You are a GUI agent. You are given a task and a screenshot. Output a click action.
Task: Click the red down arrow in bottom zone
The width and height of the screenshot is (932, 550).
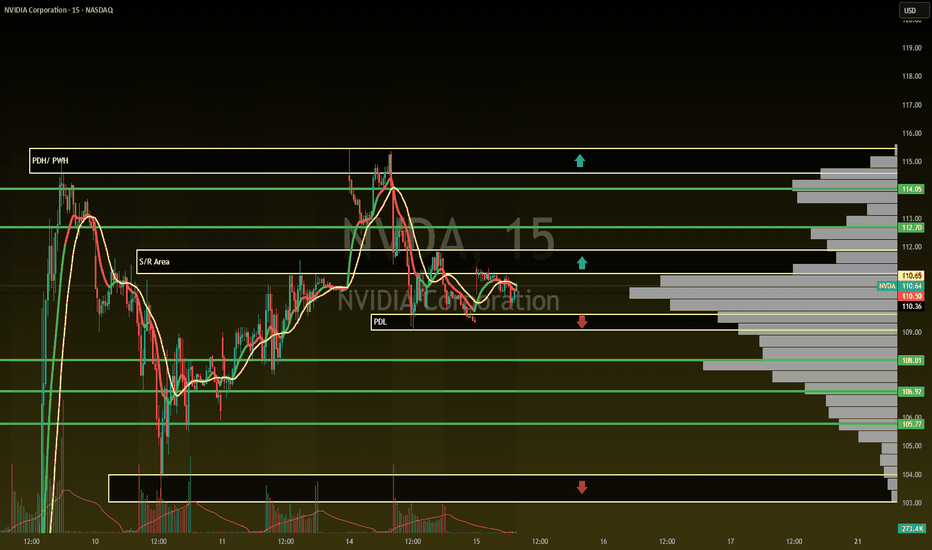coord(582,487)
